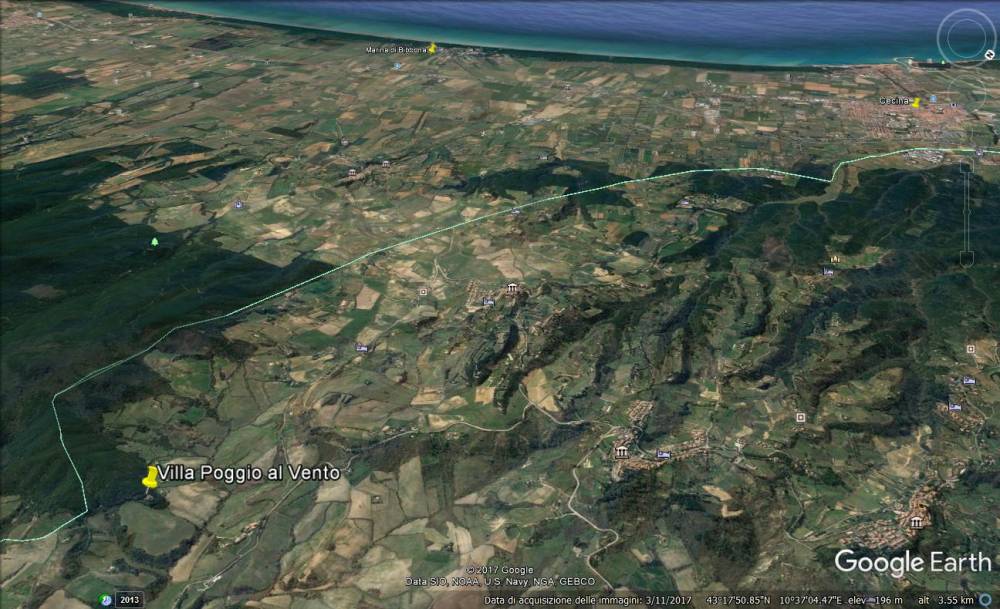
Task: Click the Google Earth logo
Action: pyautogui.click(x=912, y=562)
